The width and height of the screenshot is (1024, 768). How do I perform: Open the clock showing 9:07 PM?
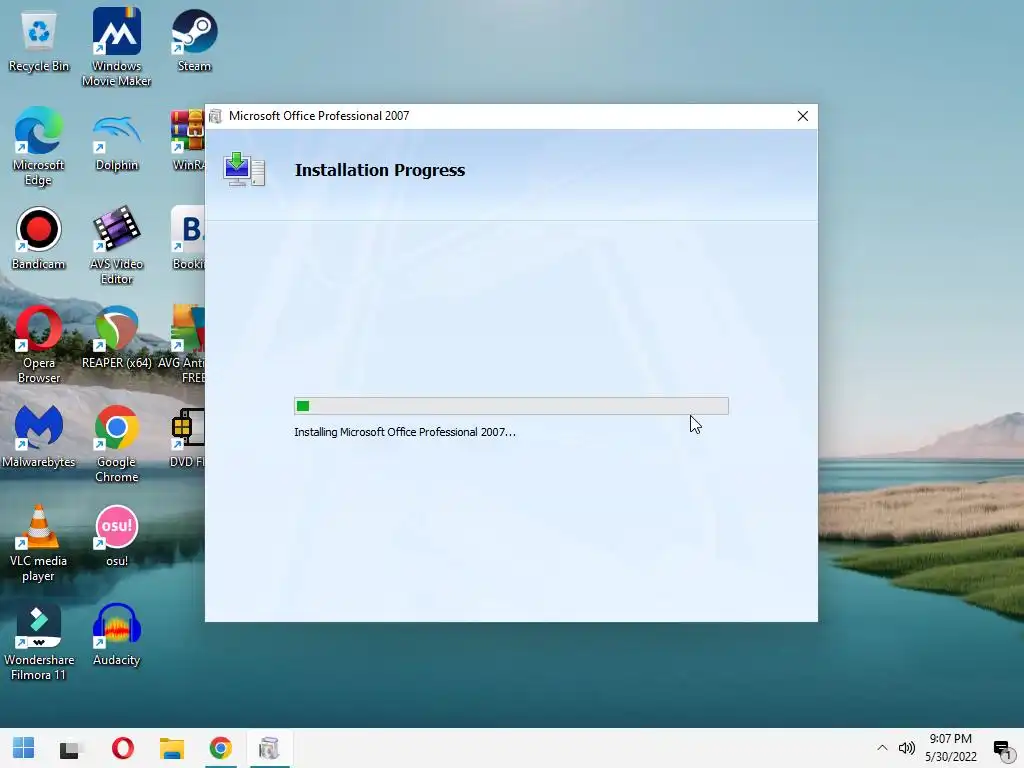tap(951, 748)
